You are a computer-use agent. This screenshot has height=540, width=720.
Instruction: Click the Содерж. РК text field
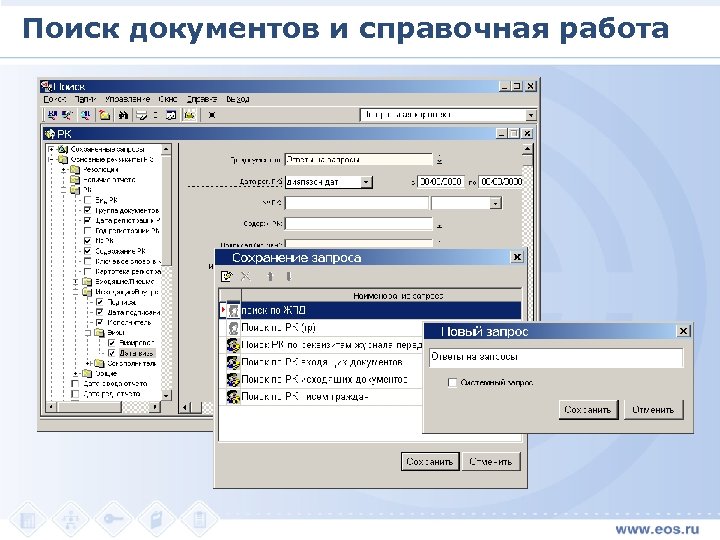(359, 224)
